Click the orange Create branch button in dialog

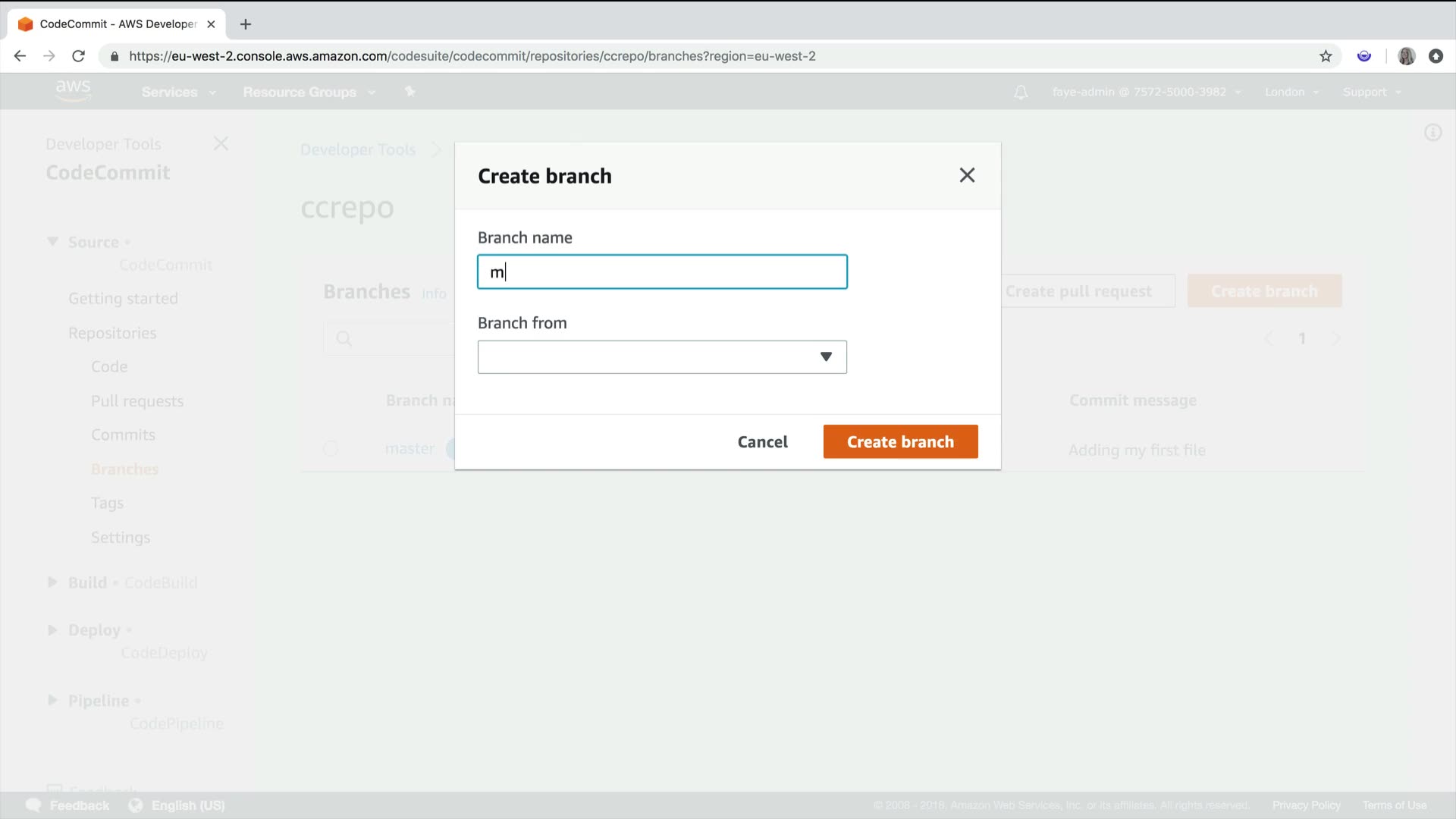pos(900,442)
